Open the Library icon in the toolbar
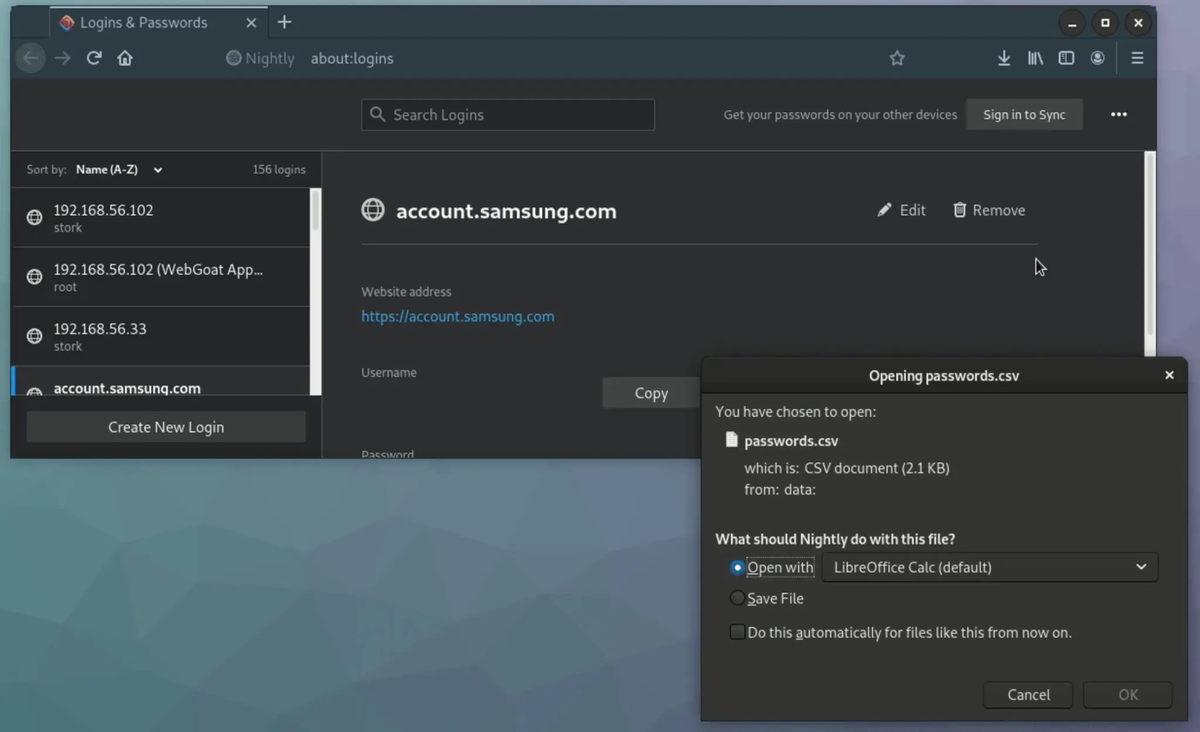The image size is (1200, 732). click(x=1035, y=58)
